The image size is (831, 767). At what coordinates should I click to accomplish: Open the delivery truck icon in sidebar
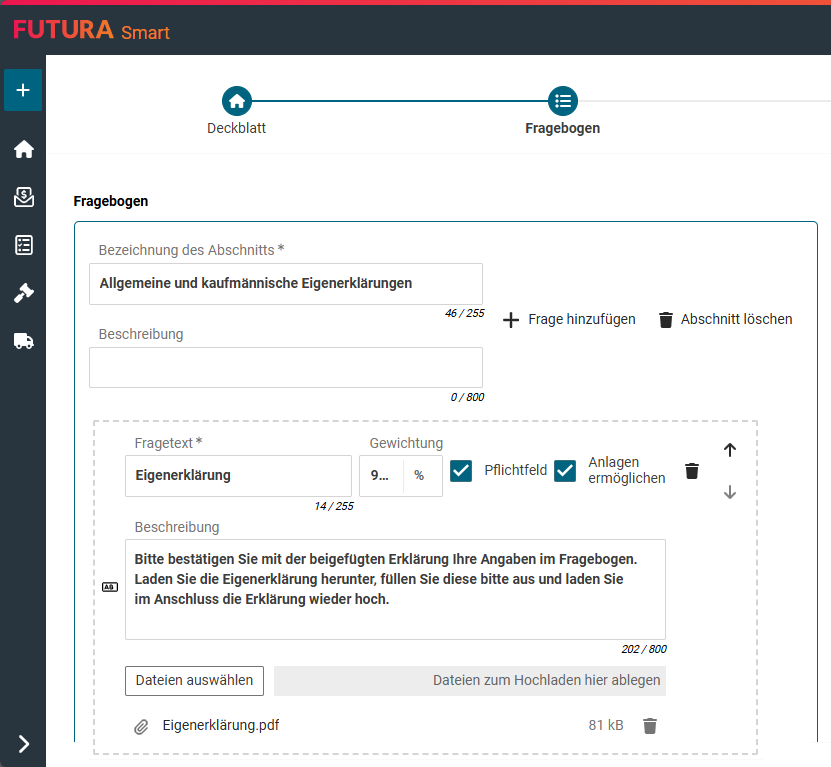tap(23, 341)
